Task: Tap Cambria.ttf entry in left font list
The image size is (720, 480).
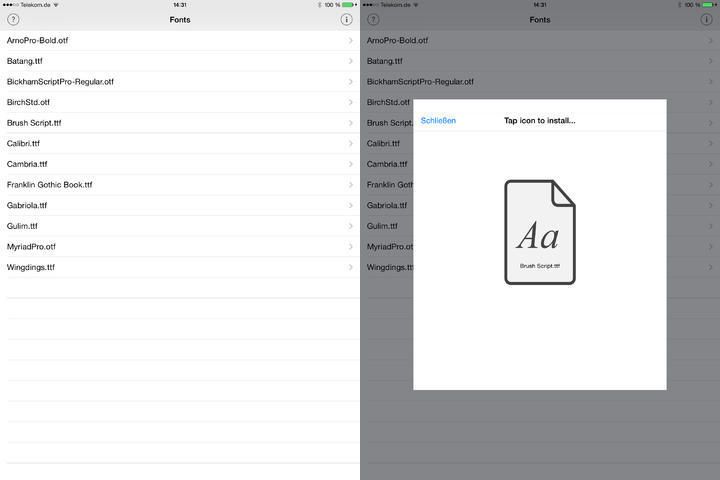Action: (27, 164)
